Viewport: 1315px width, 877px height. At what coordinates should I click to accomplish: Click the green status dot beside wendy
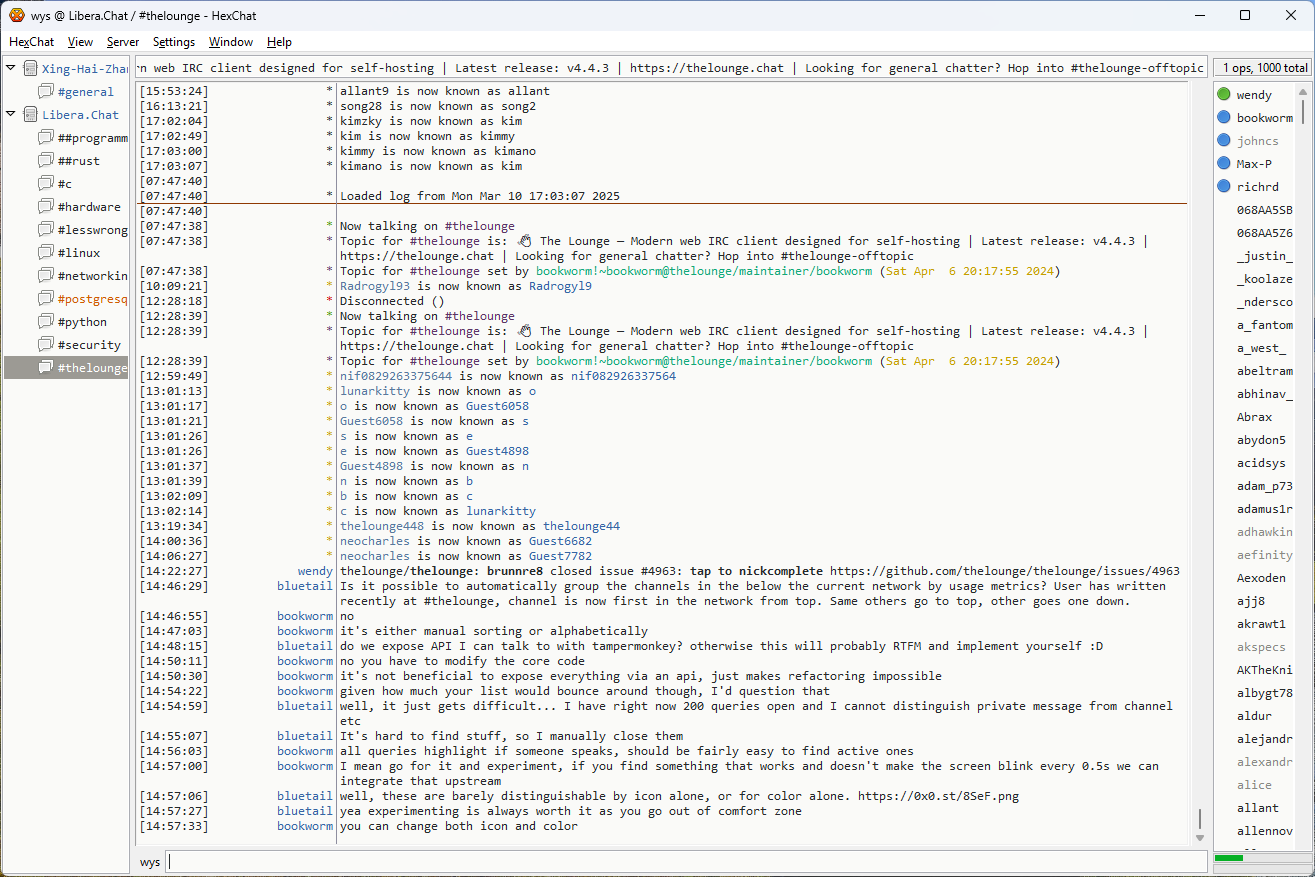[1224, 95]
